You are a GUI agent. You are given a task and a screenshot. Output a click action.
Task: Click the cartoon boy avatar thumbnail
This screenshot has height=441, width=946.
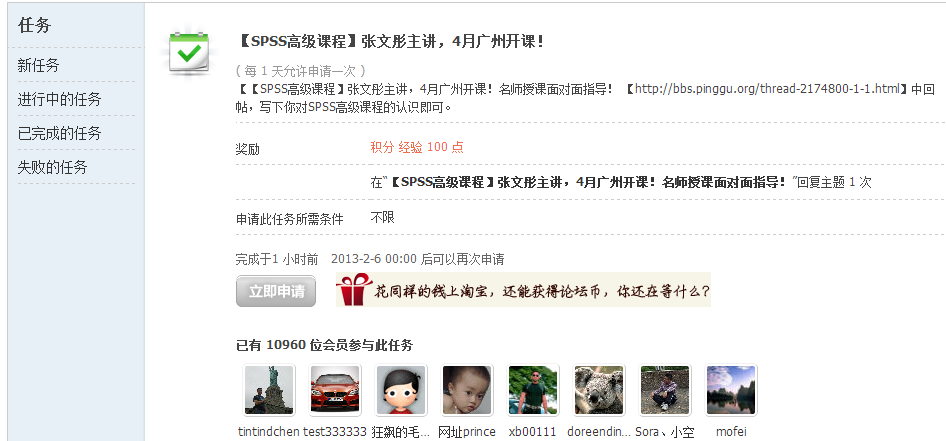pos(401,390)
